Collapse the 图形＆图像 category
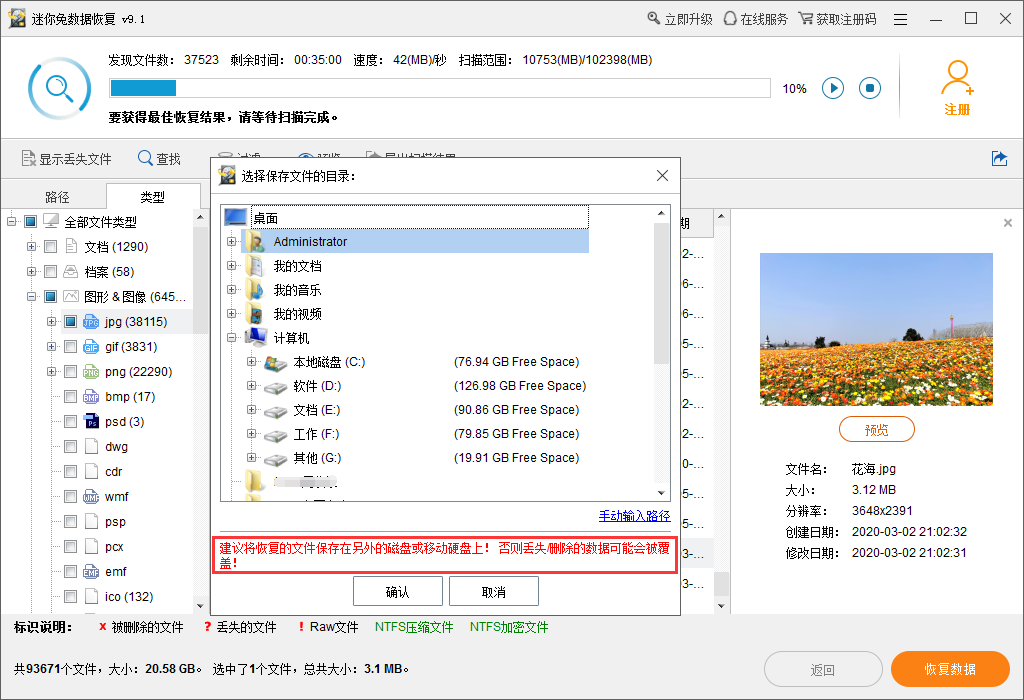 tap(32, 297)
